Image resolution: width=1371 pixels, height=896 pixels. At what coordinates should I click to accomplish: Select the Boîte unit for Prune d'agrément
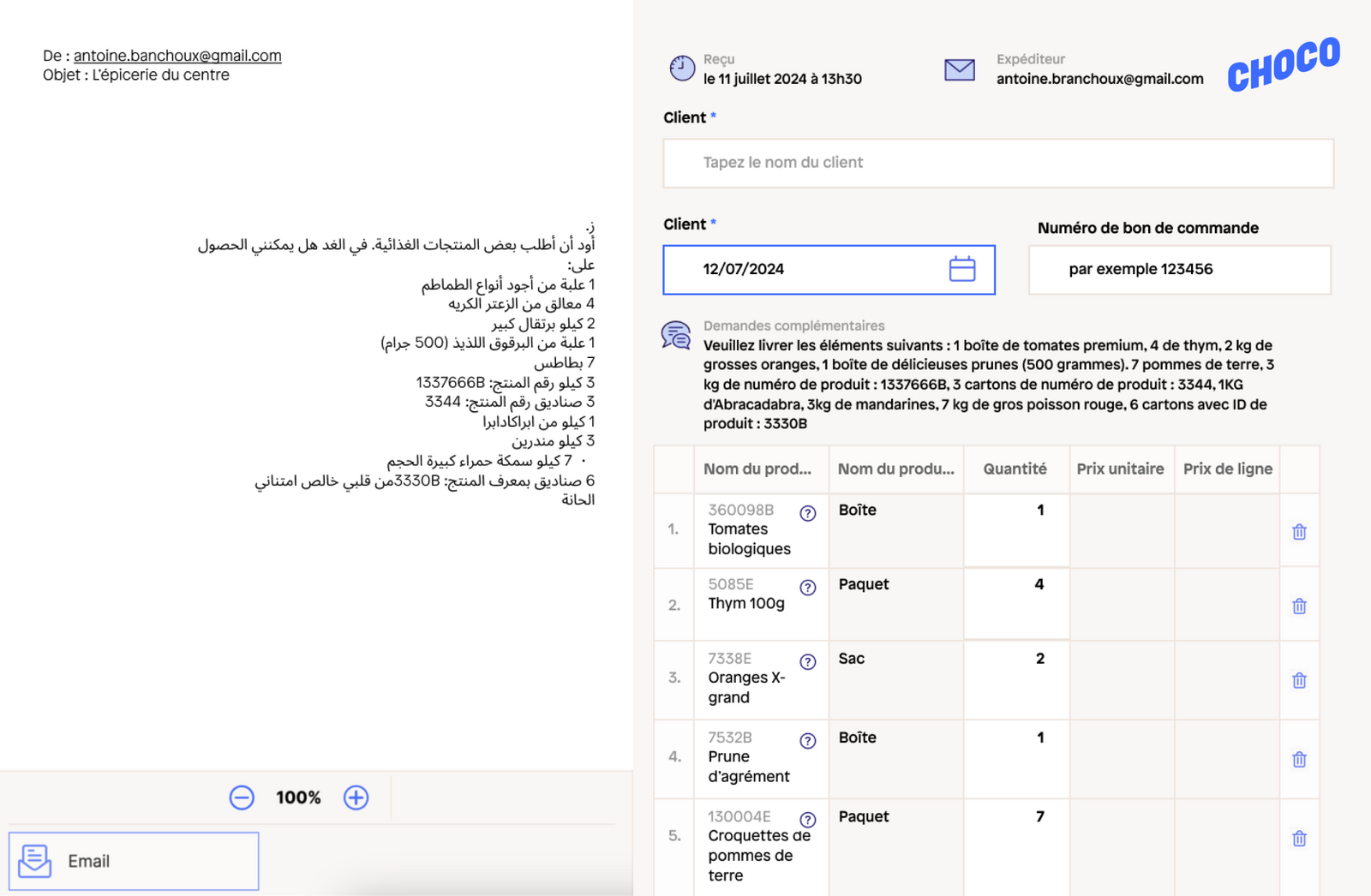point(896,759)
